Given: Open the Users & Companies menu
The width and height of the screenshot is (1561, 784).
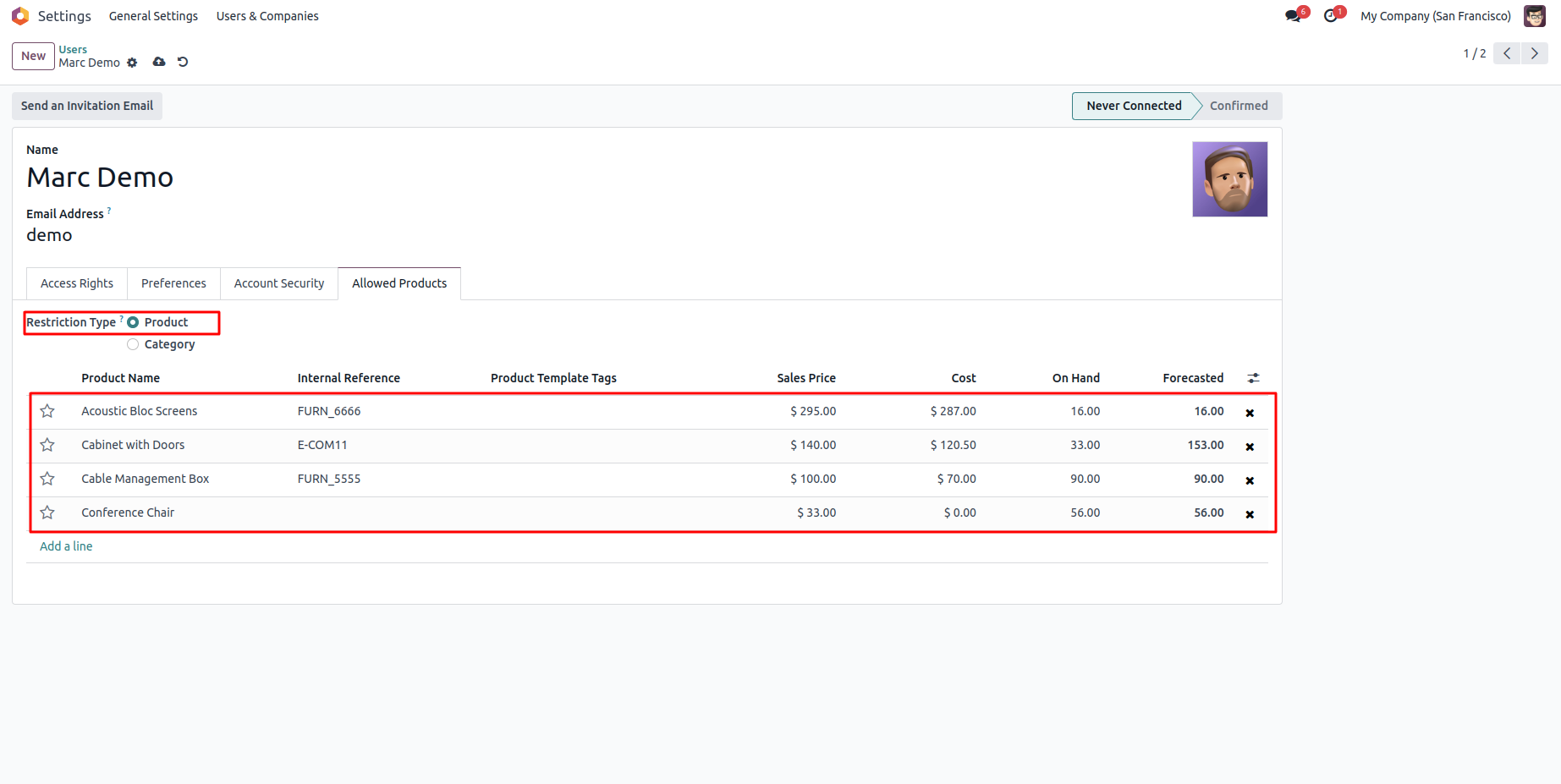Looking at the screenshot, I should 267,16.
